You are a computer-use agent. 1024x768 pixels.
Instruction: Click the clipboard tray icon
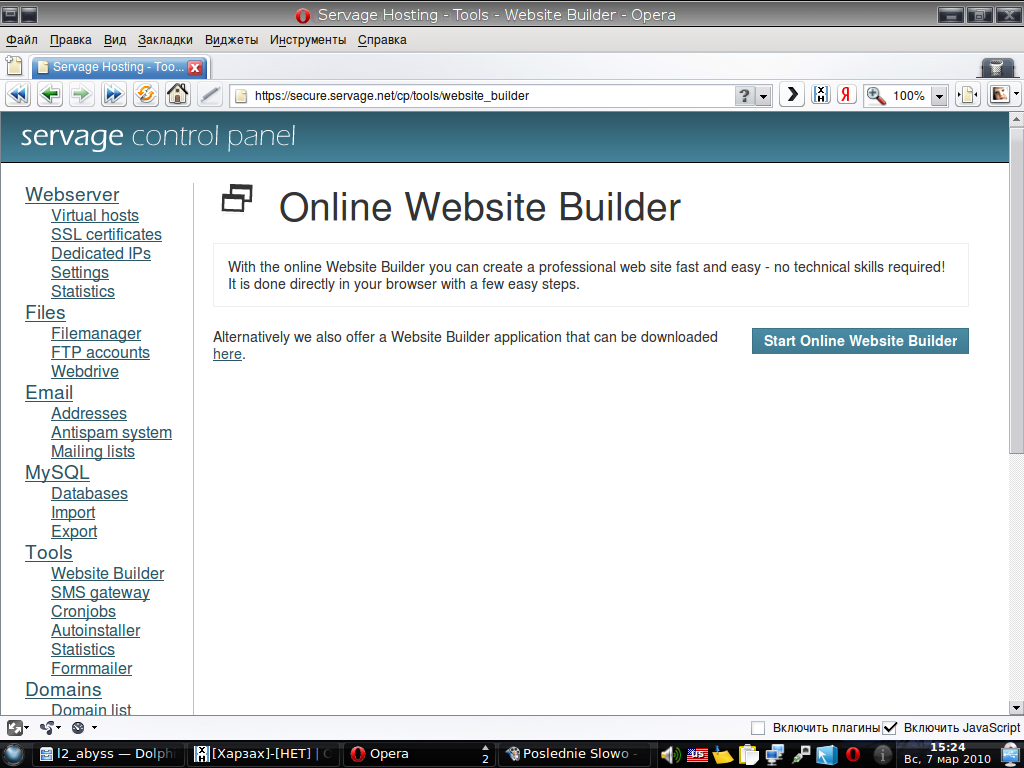click(x=748, y=754)
